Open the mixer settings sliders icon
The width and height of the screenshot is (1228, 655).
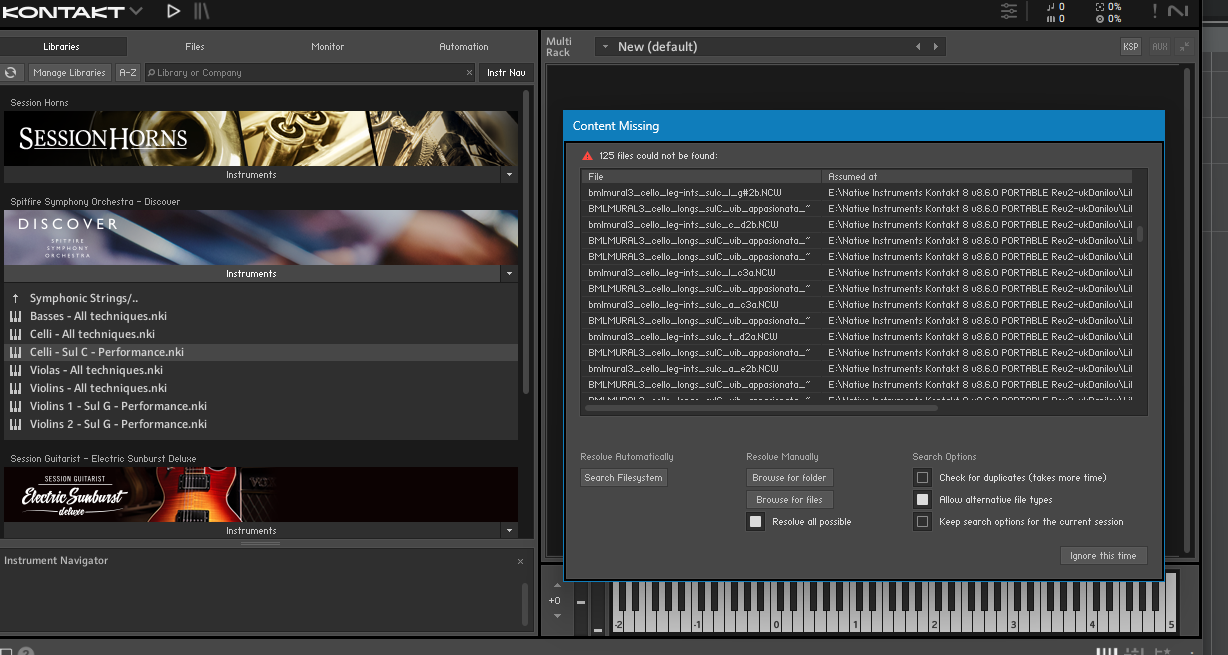(1009, 11)
